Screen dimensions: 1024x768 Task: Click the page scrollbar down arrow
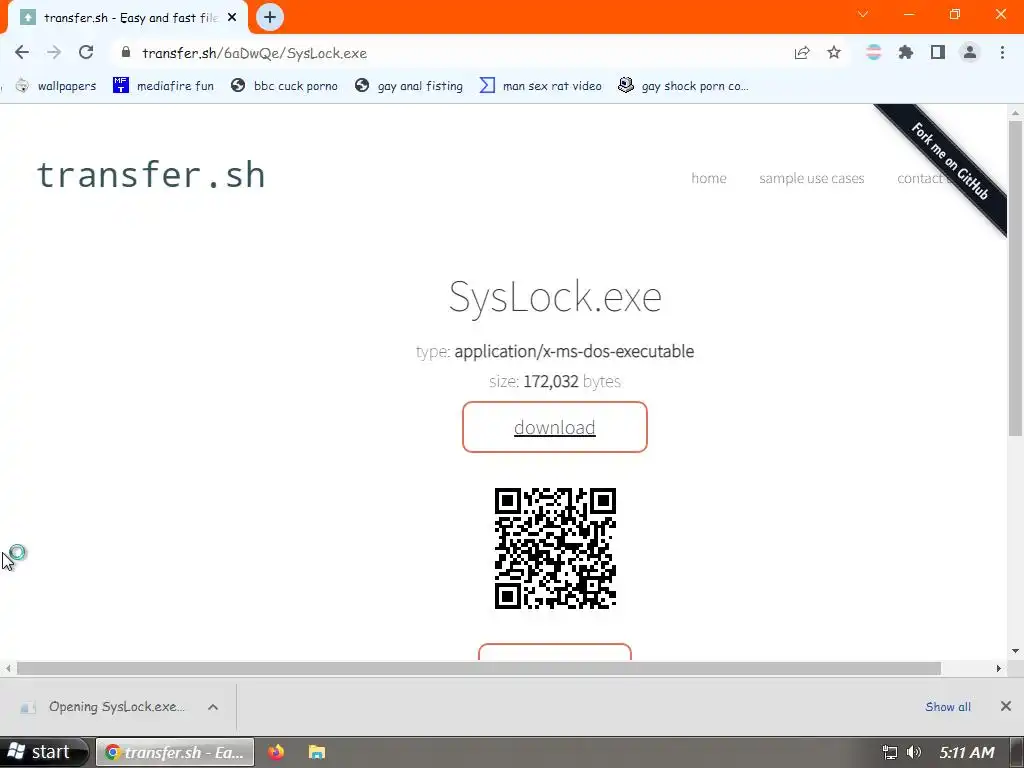pos(1015,650)
